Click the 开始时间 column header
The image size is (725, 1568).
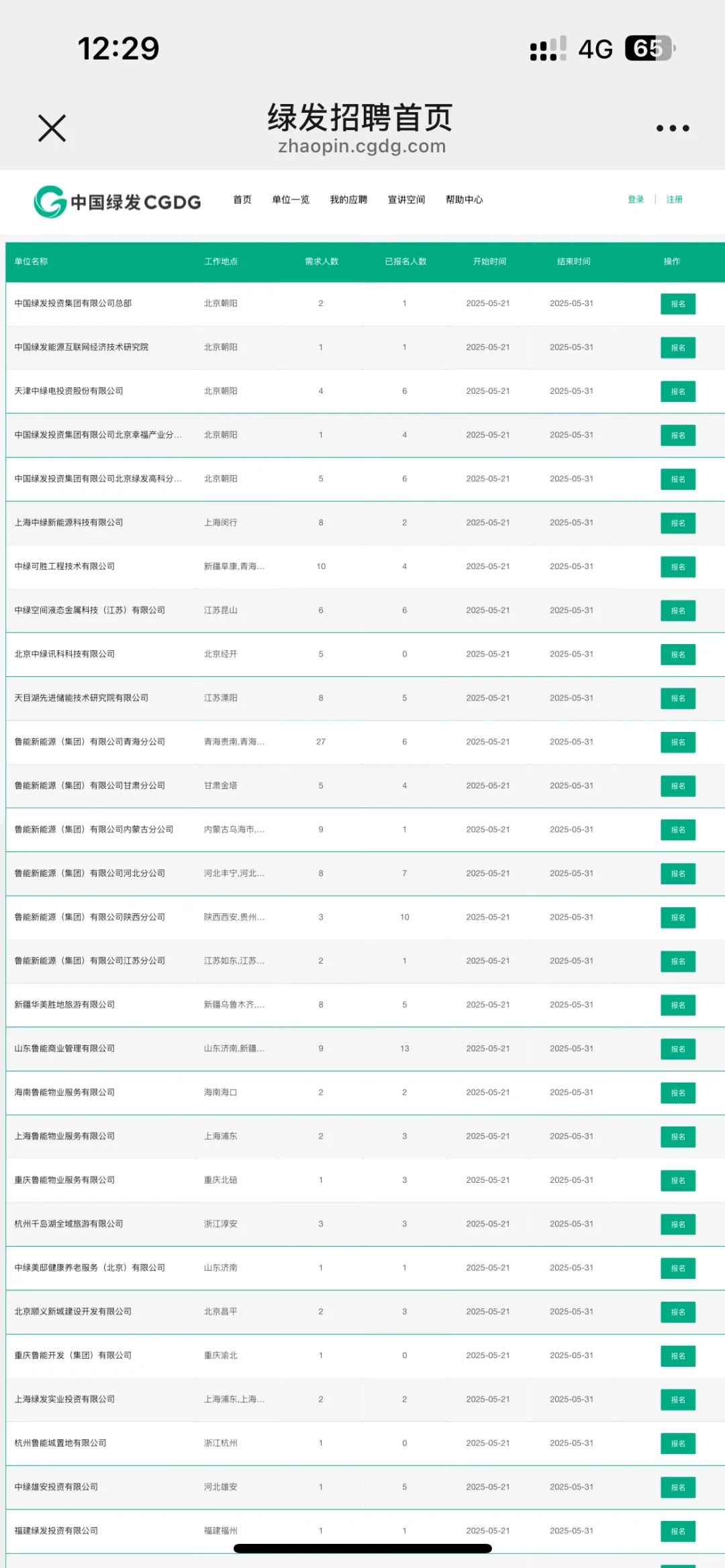(489, 262)
